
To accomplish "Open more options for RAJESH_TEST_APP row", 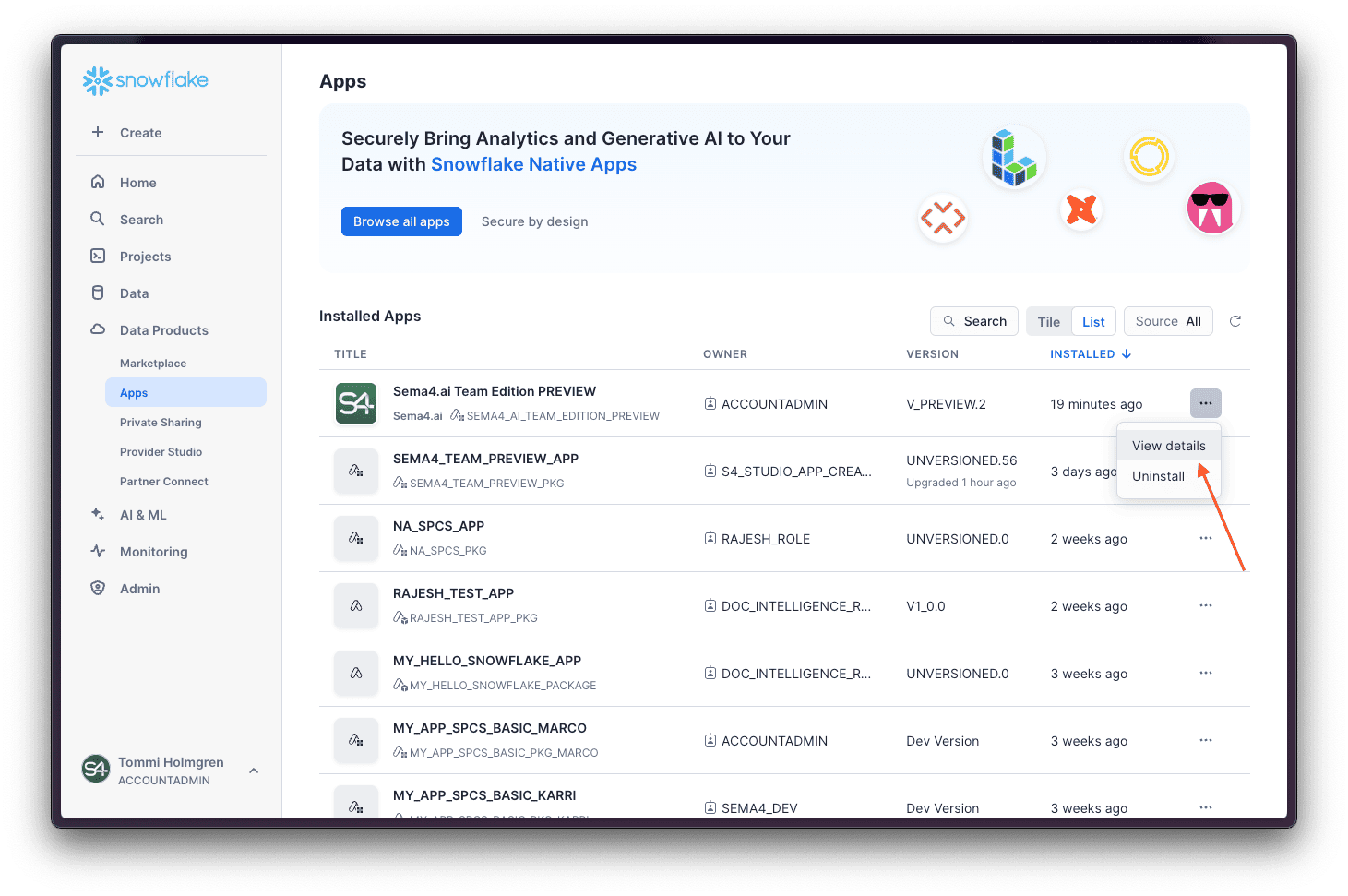I will click(x=1205, y=605).
